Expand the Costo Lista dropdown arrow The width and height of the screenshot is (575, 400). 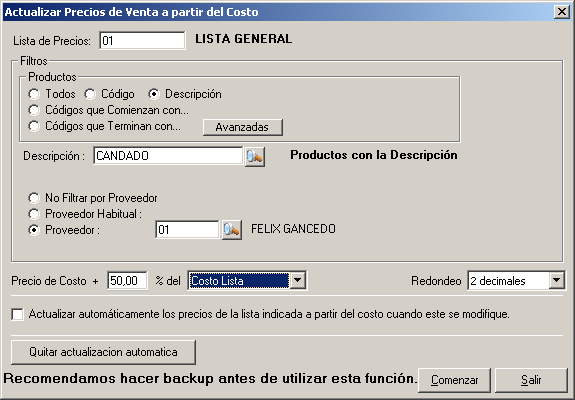pos(297,280)
